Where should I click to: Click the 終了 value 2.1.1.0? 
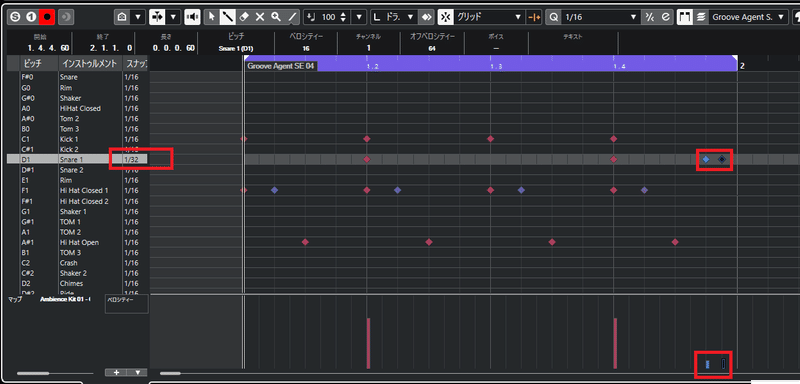point(111,48)
